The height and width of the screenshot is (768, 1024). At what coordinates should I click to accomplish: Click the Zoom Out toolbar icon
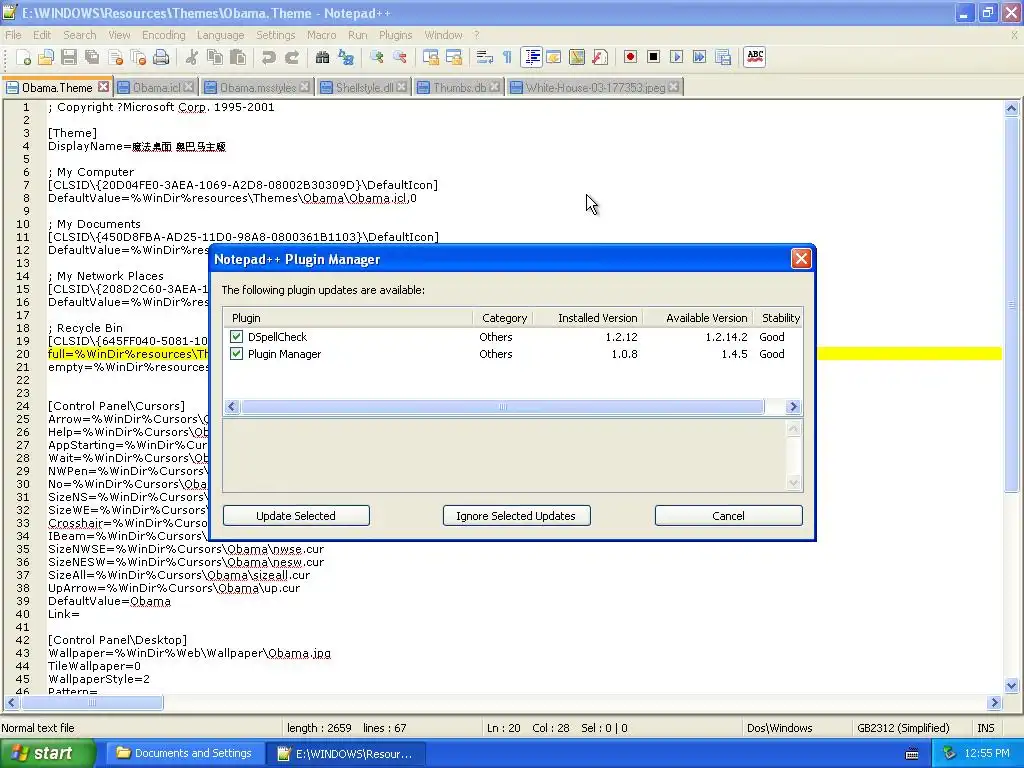tap(399, 57)
